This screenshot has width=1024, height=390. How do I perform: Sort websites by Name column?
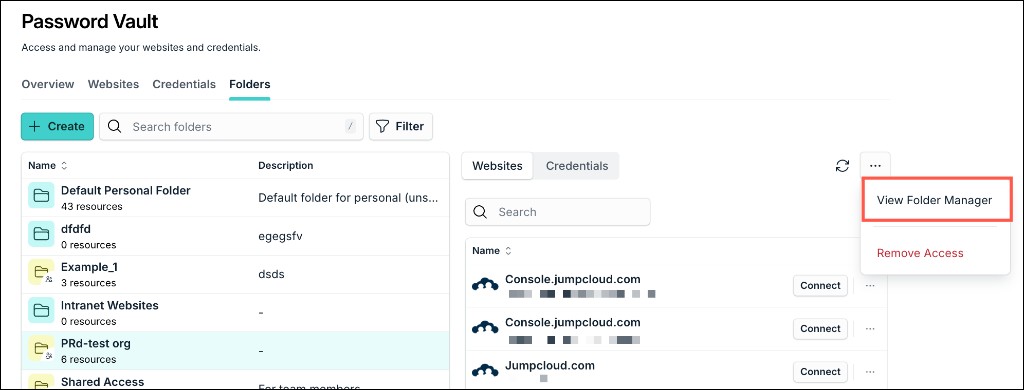pyautogui.click(x=492, y=251)
